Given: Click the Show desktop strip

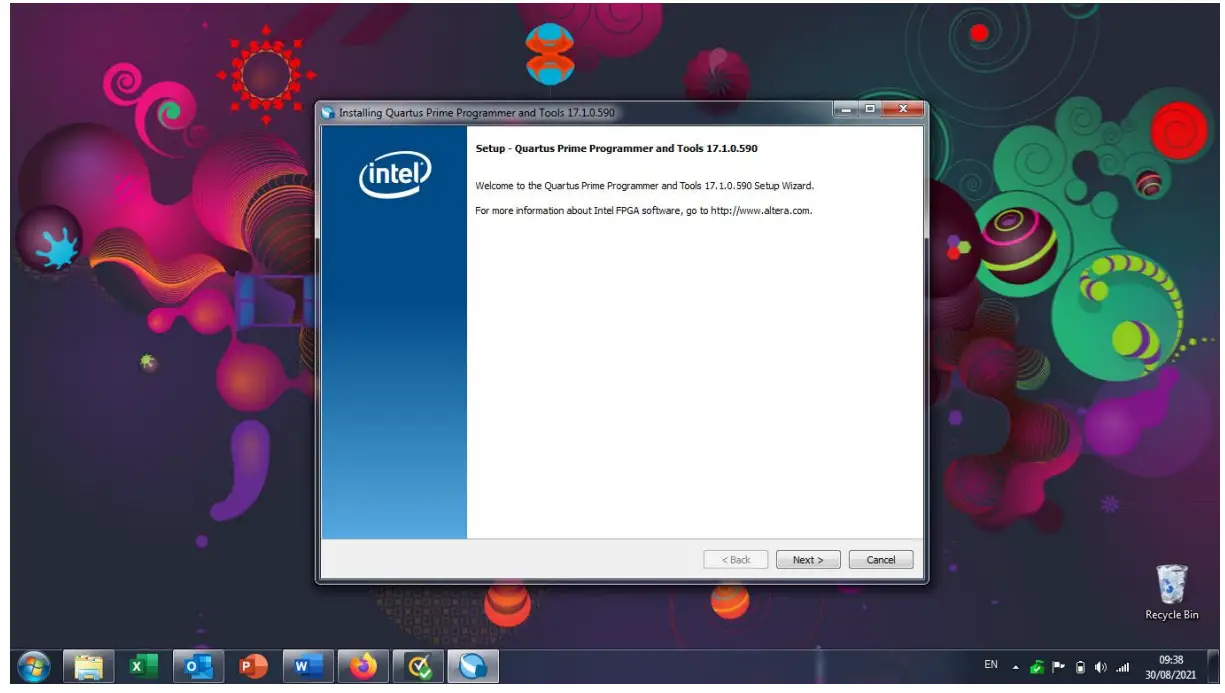Looking at the screenshot, I should [x=1212, y=667].
